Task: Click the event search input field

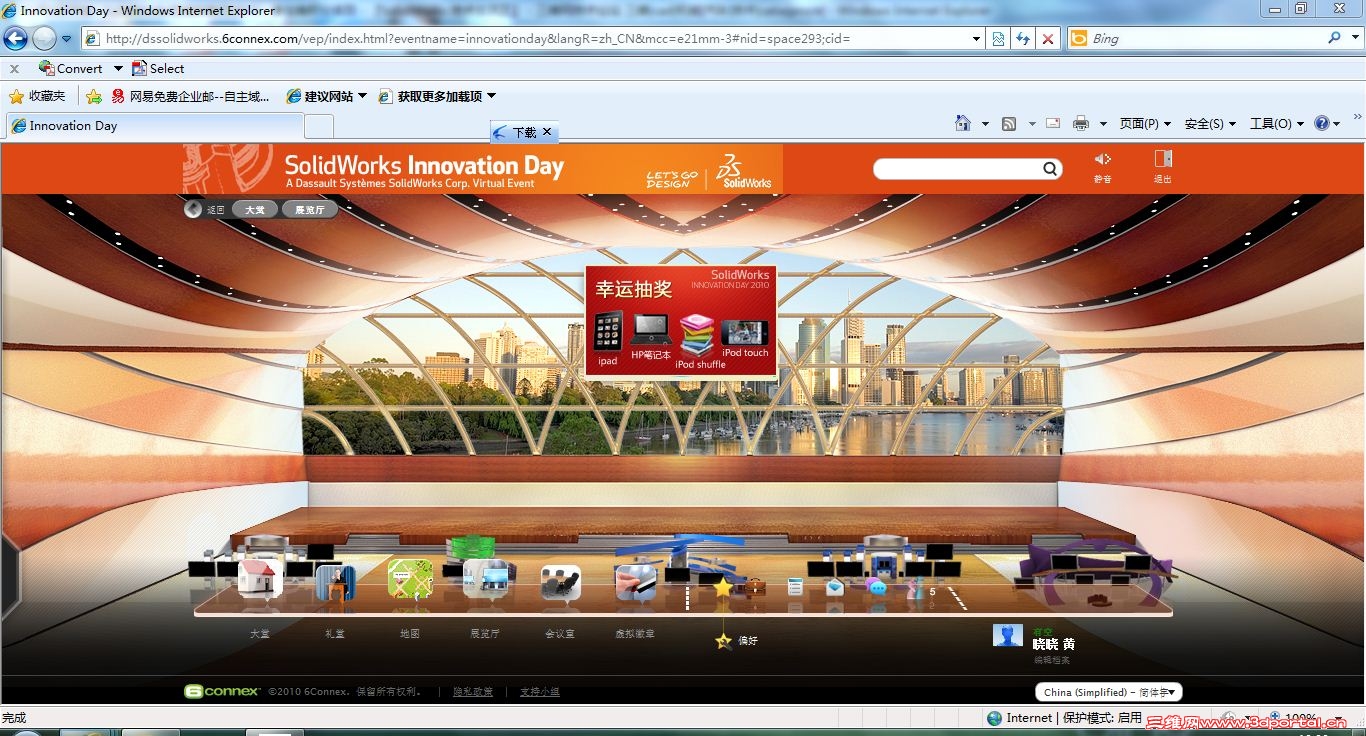Action: pos(959,169)
